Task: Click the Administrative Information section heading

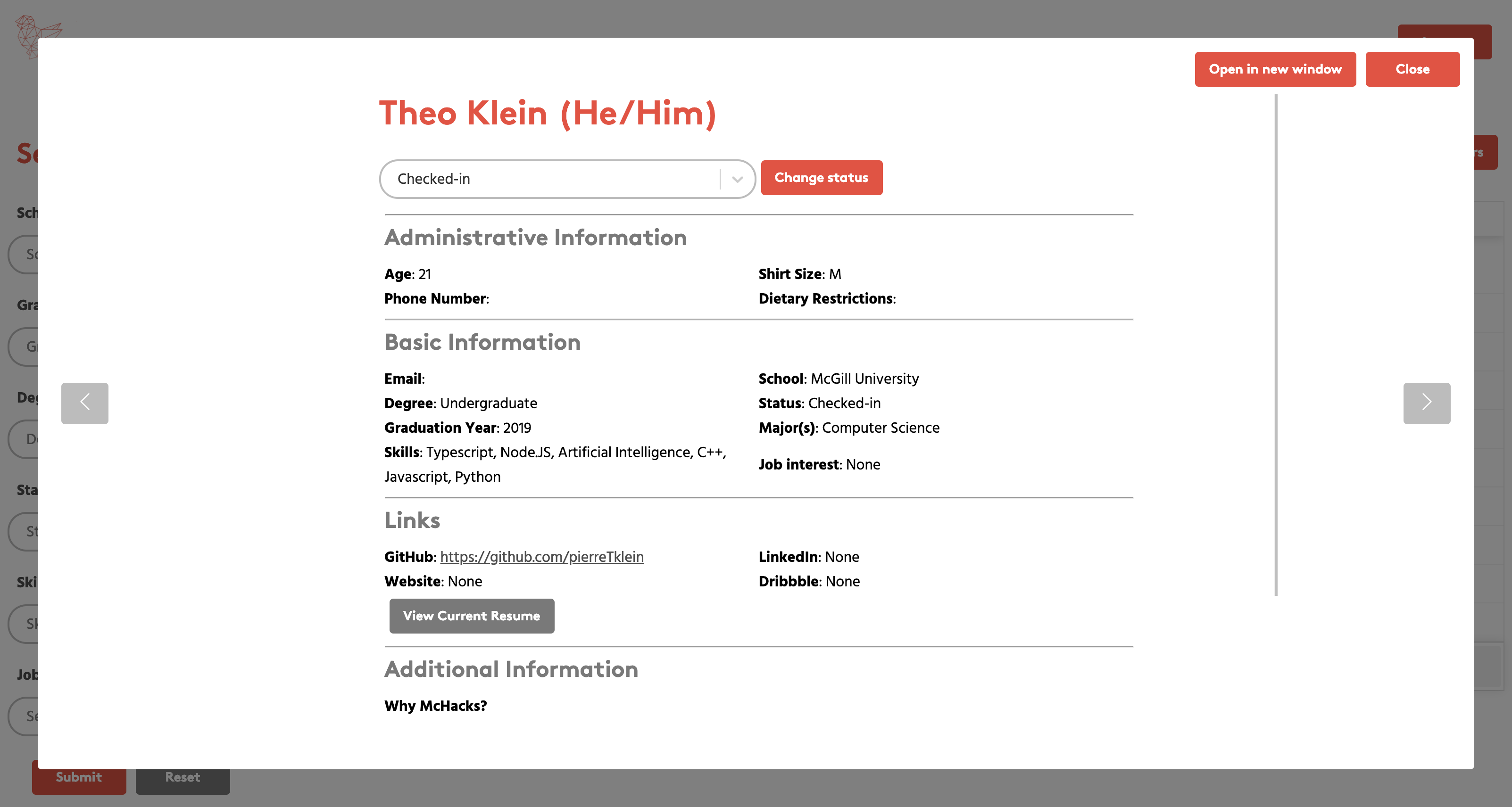Action: pos(535,238)
